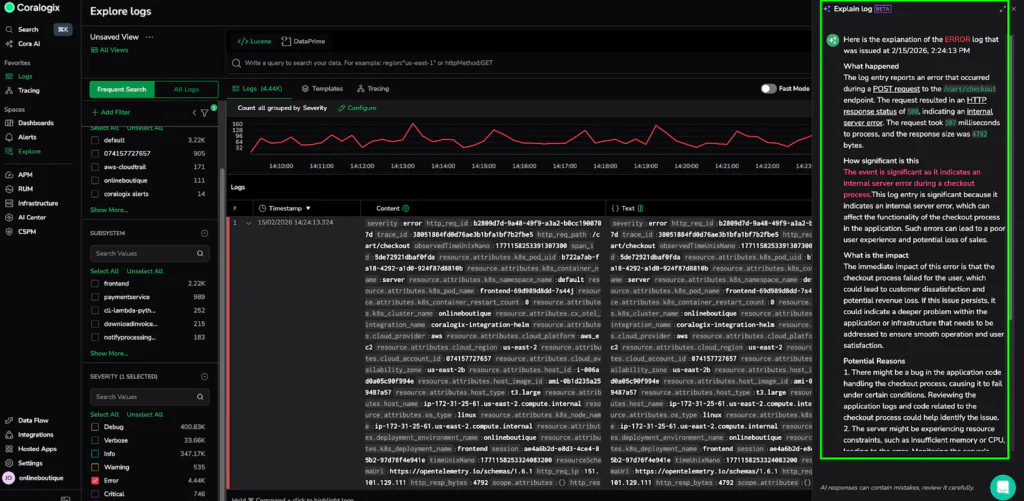Image resolution: width=1024 pixels, height=501 pixels.
Task: Open Infrastructure from the left sidebar
Action: click(x=37, y=201)
